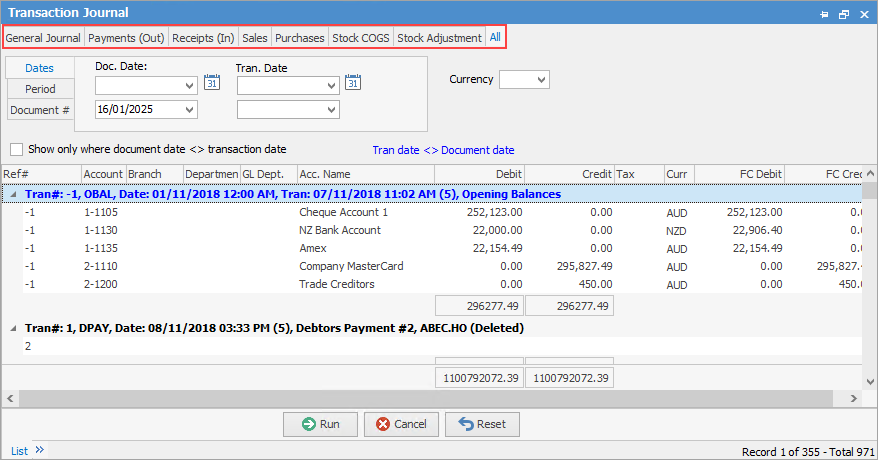Click the List double-chevron icon
Viewport: 878px width, 460px height.
[x=40, y=450]
